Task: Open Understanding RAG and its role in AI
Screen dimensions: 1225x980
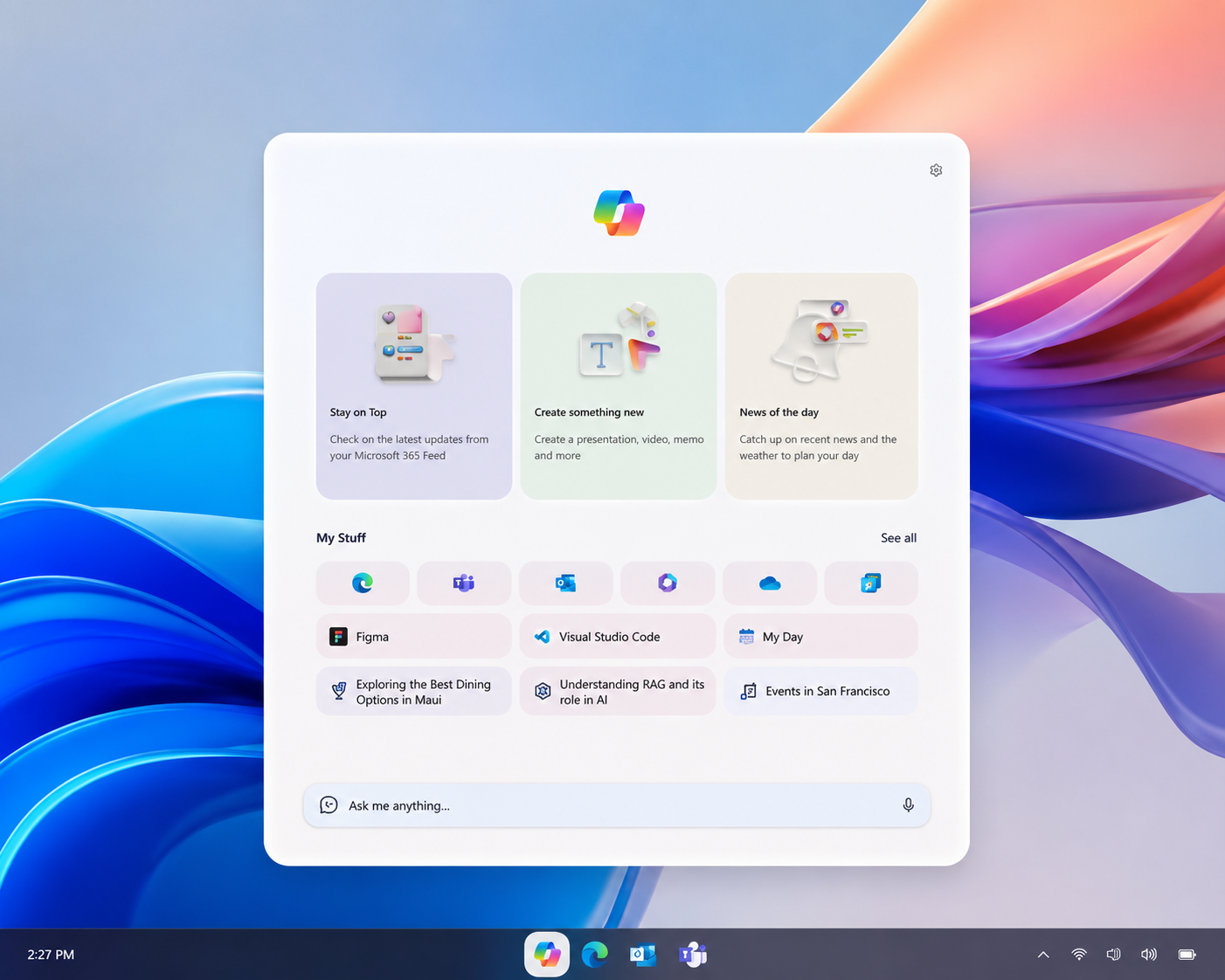Action: tap(618, 692)
